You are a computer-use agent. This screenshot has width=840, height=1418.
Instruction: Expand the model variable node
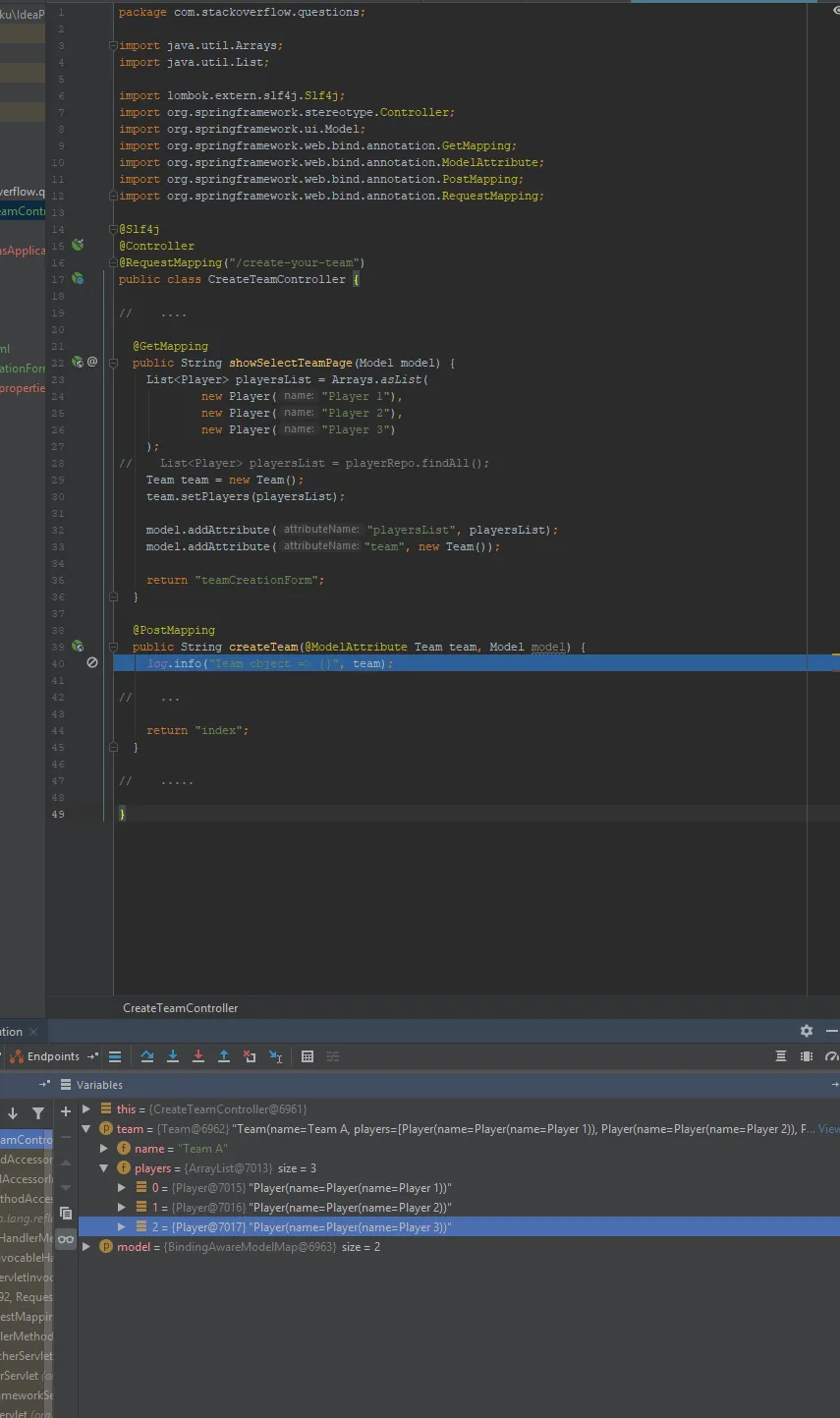(x=87, y=1247)
